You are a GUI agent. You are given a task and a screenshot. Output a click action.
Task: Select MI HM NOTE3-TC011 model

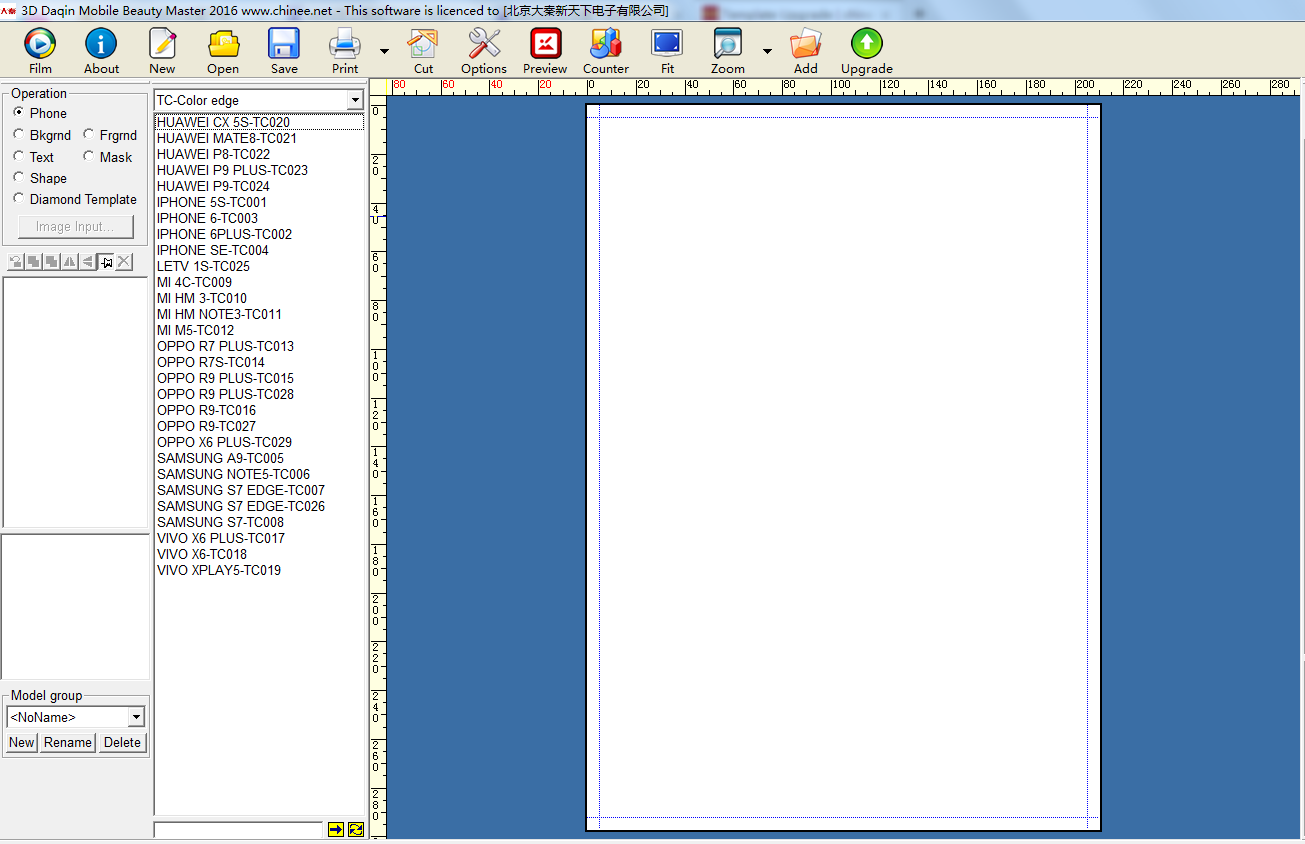[x=259, y=314]
